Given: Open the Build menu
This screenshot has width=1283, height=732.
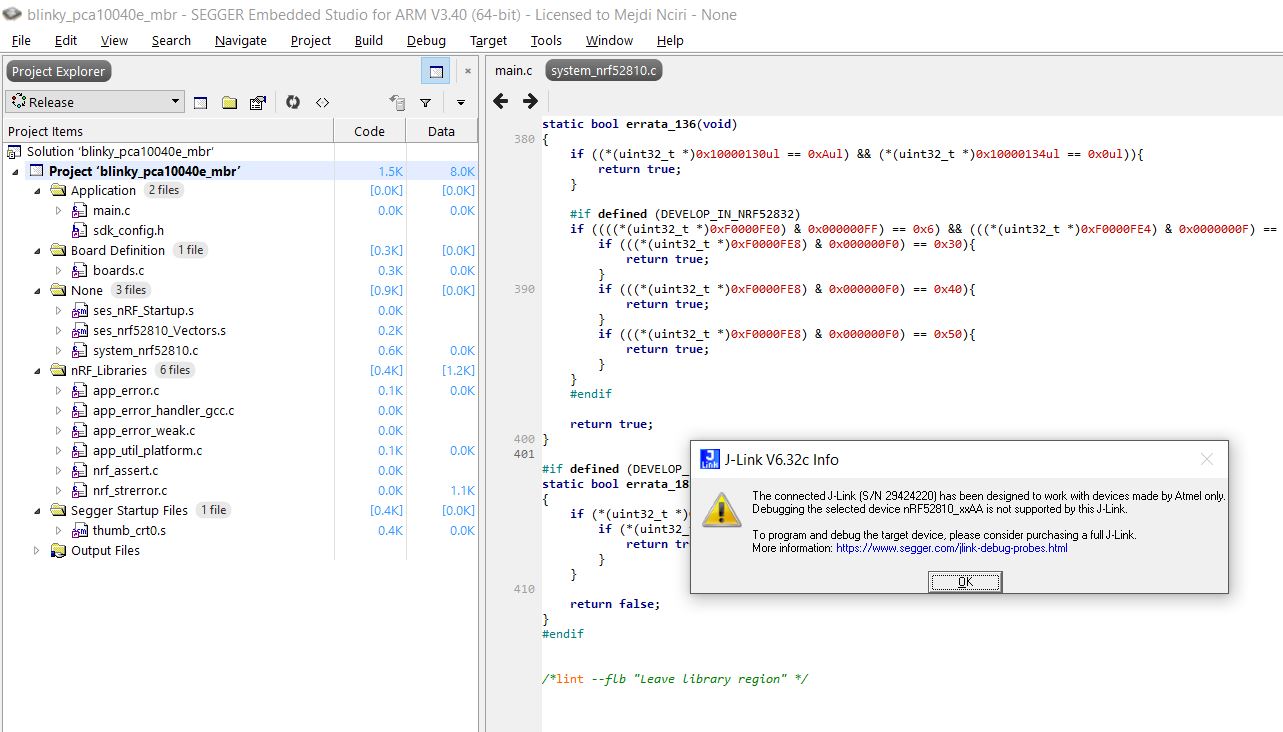Looking at the screenshot, I should click(369, 40).
